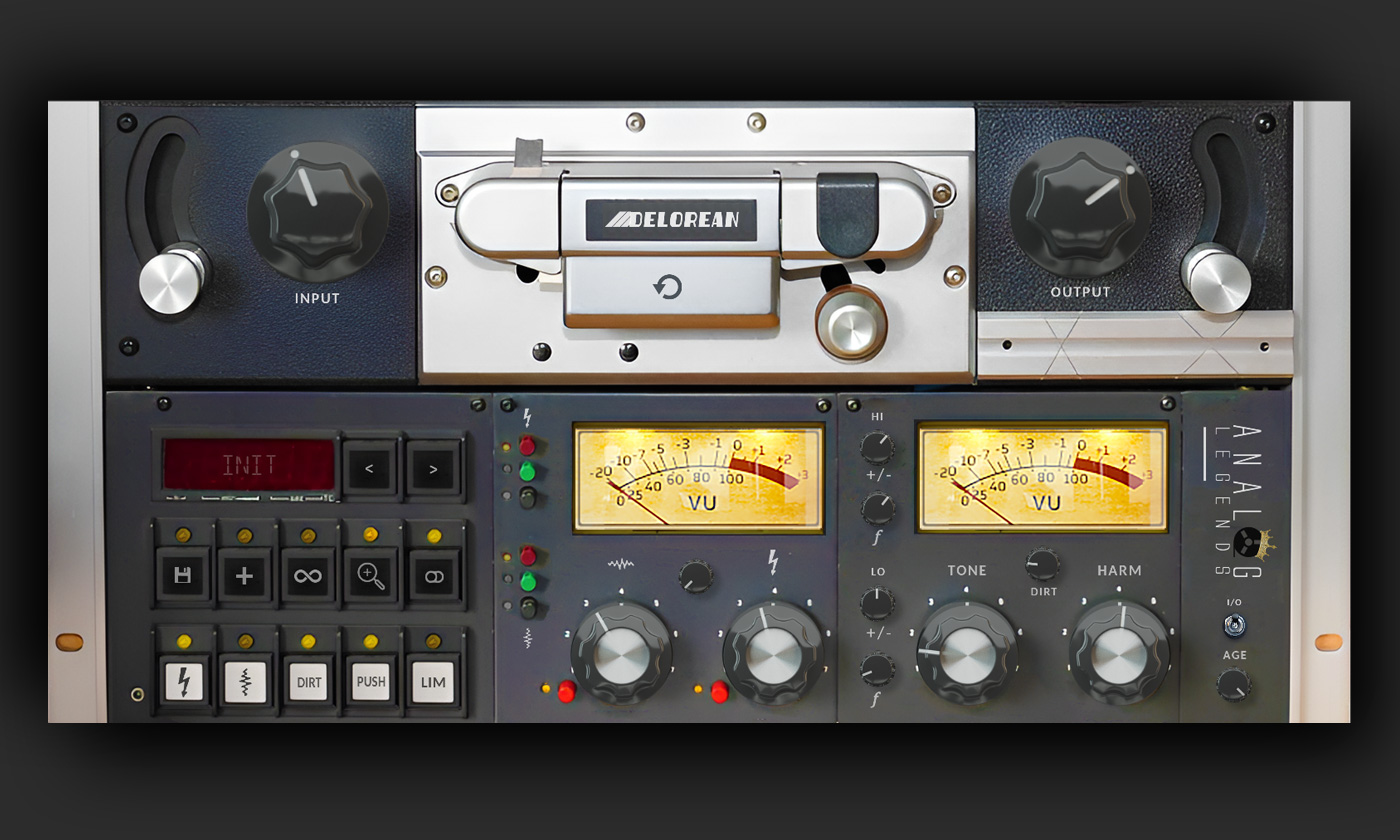Click the red button beside the noise knob
Screen dimensions: 1400x840
pos(566,691)
